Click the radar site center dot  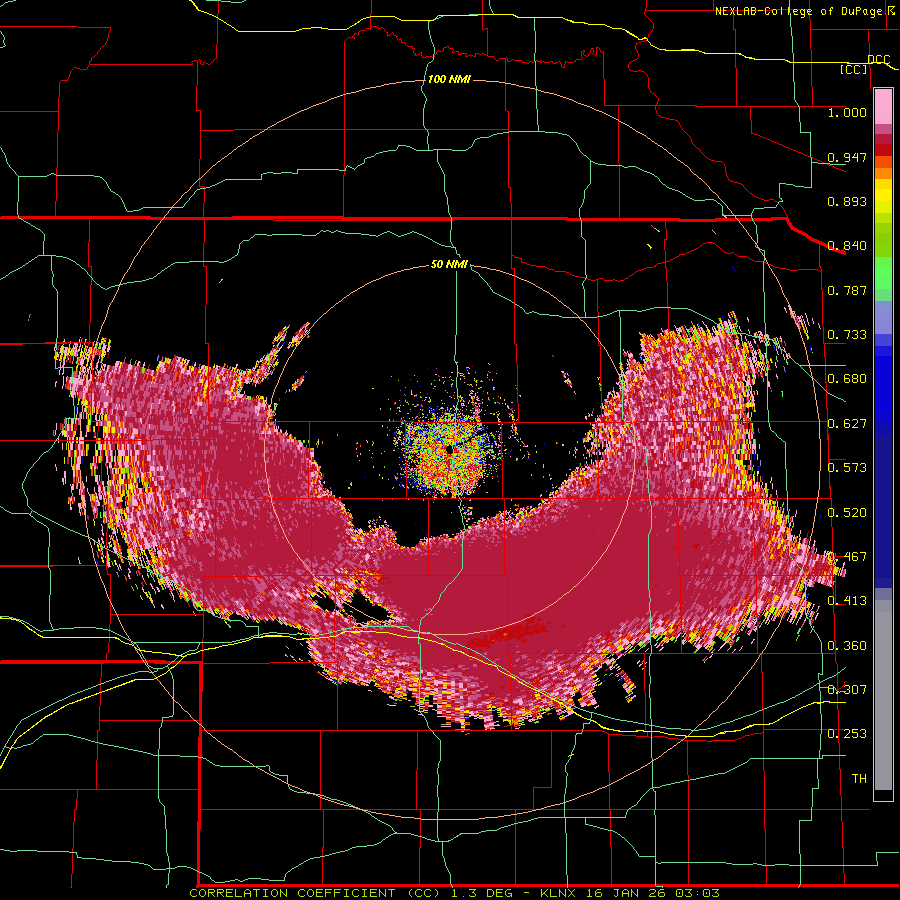click(x=450, y=451)
